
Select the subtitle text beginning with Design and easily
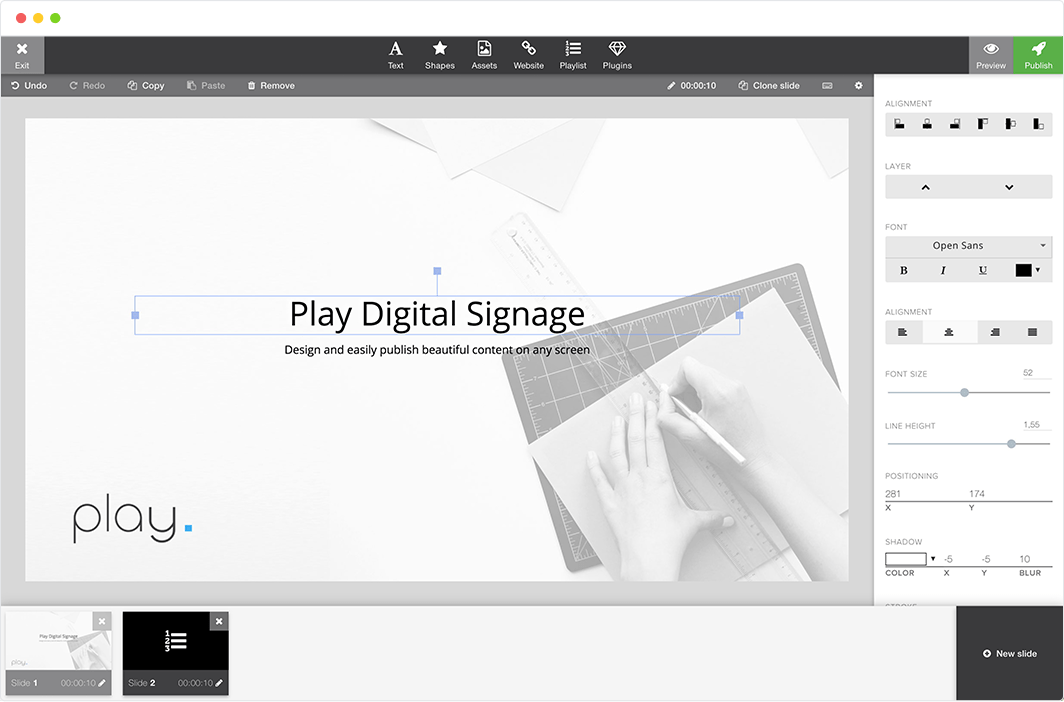[437, 350]
